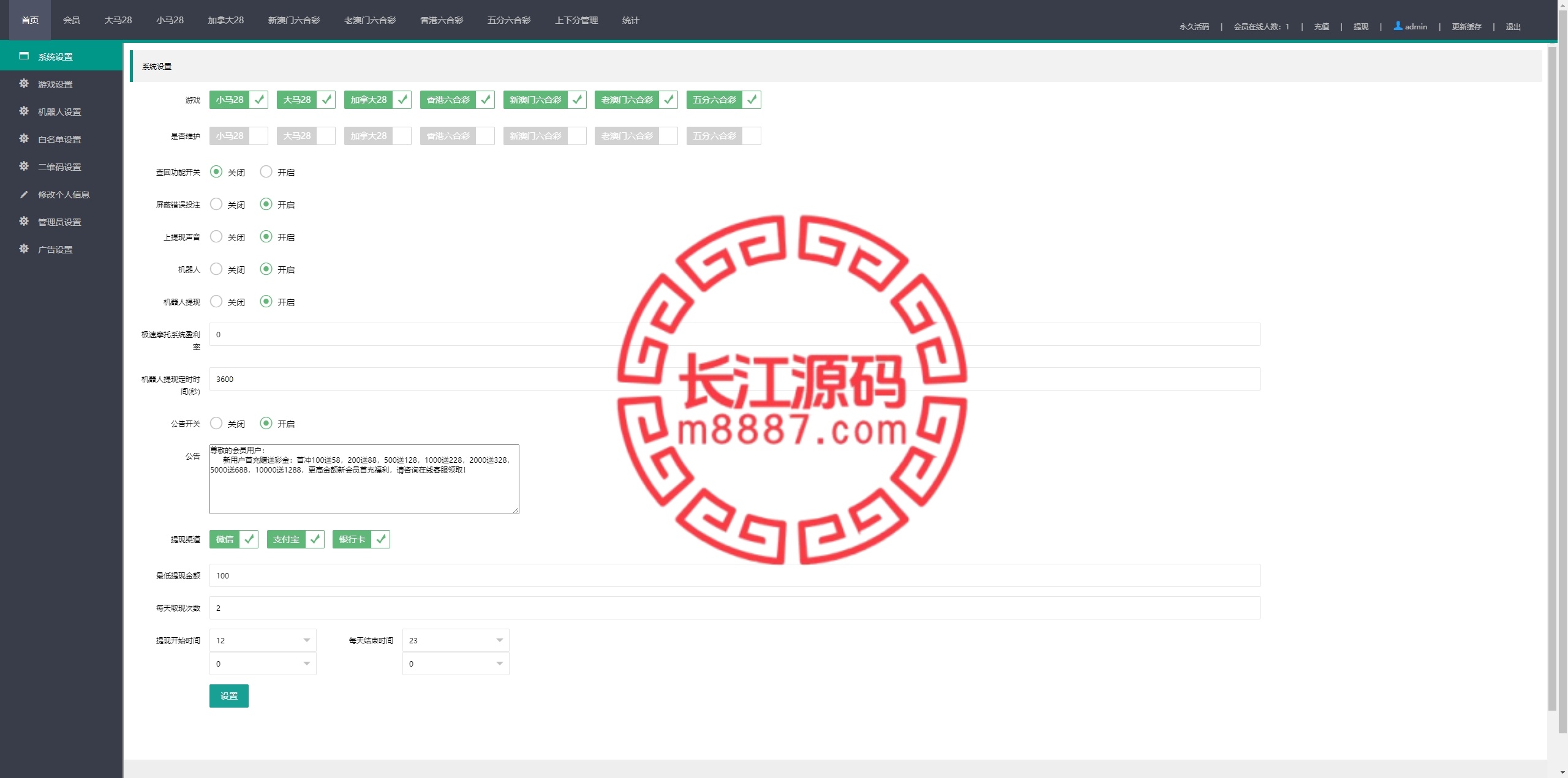This screenshot has height=778, width=1568.
Task: Open 机器人设置 in the sidebar
Action: (61, 111)
